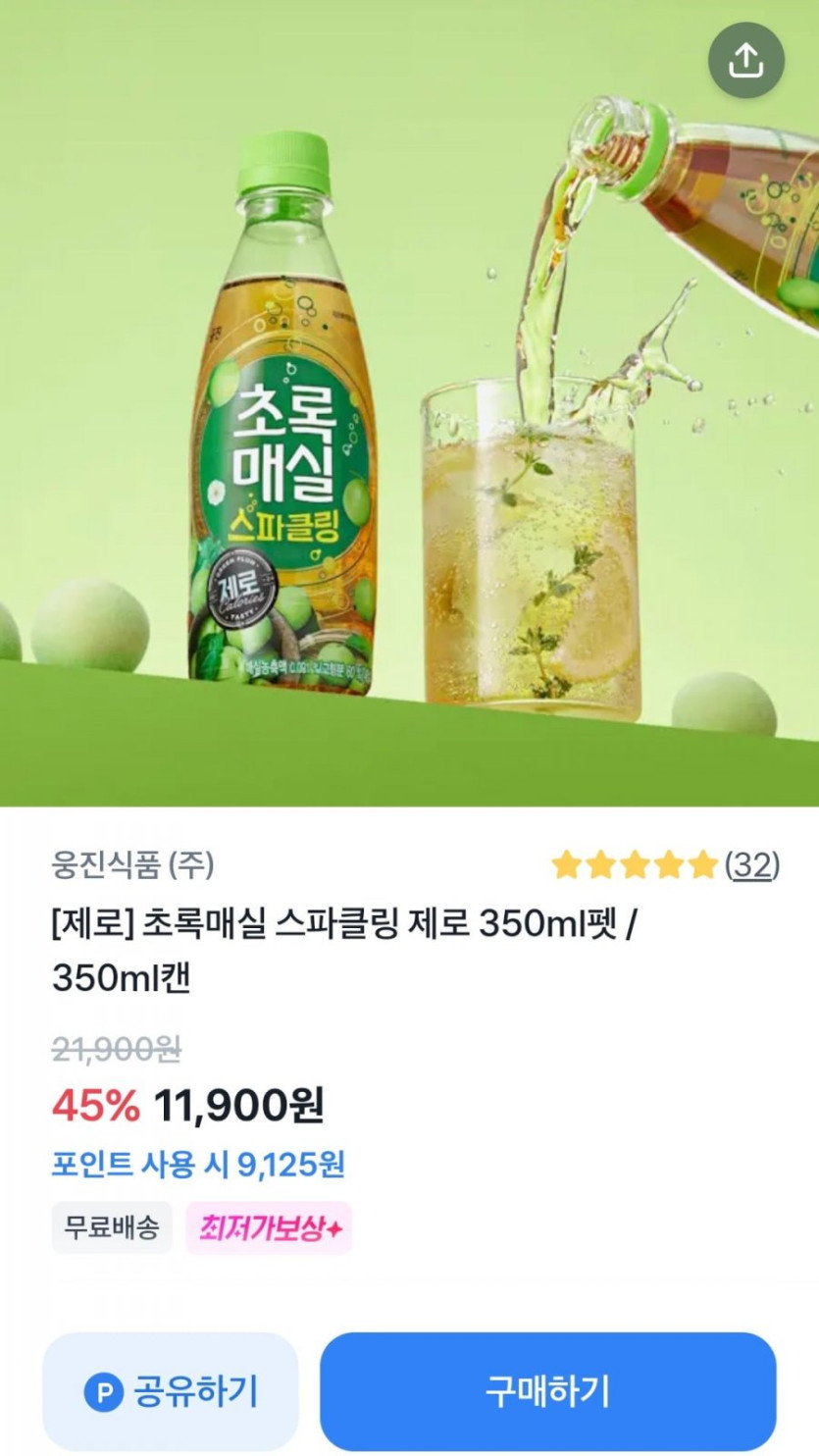Tap the first yellow rating star
The height and width of the screenshot is (1456, 819).
pos(567,864)
